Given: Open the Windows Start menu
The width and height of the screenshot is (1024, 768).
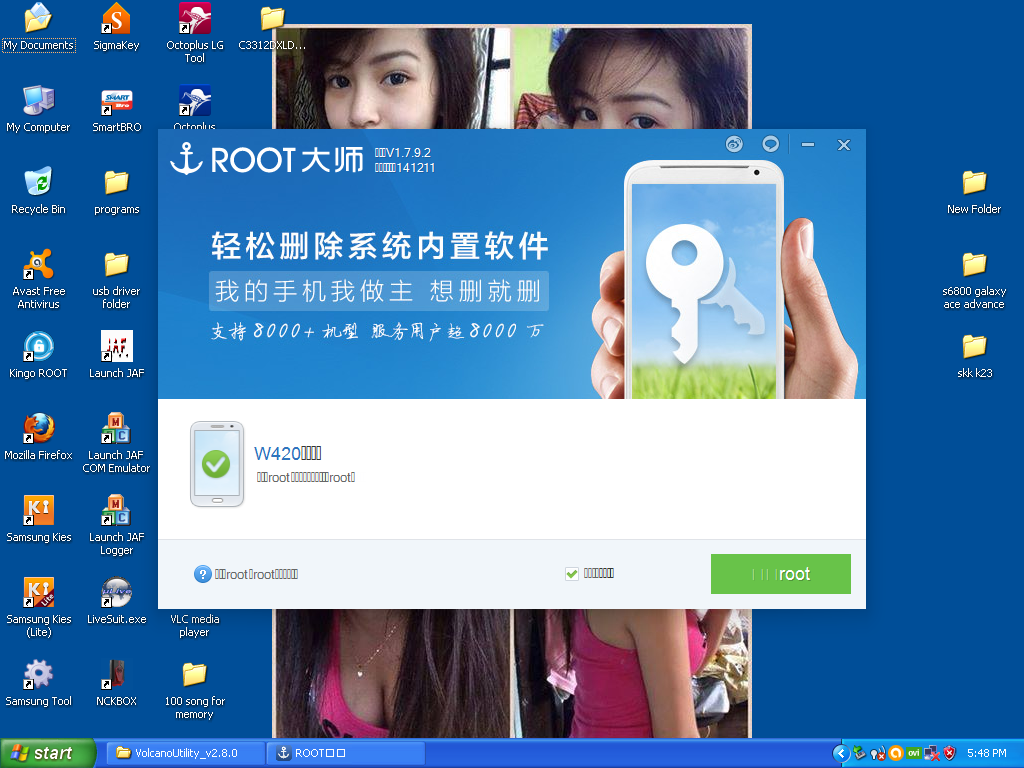Looking at the screenshot, I should 48,753.
